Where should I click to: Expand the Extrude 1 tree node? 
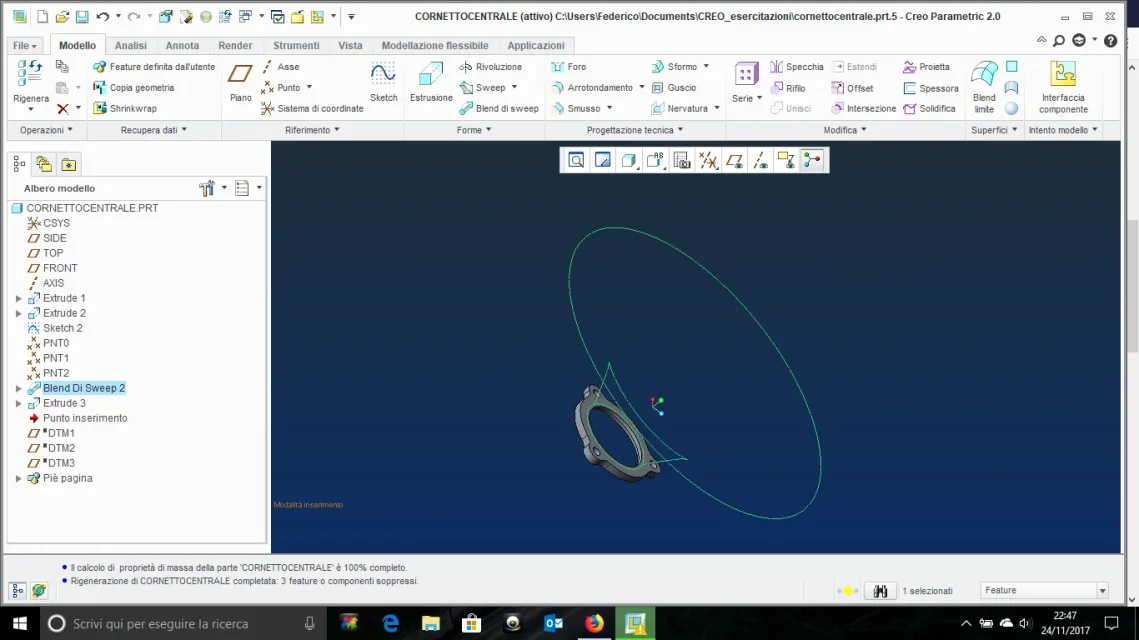tap(19, 299)
